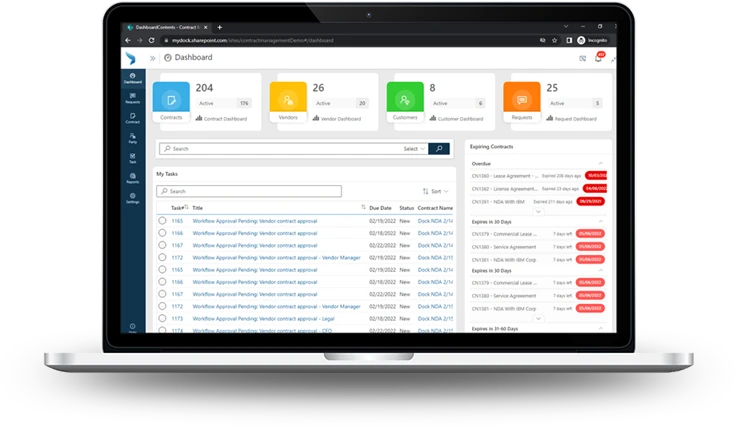The width and height of the screenshot is (735, 427).
Task: Click the My Tasks Search field
Action: (x=249, y=191)
